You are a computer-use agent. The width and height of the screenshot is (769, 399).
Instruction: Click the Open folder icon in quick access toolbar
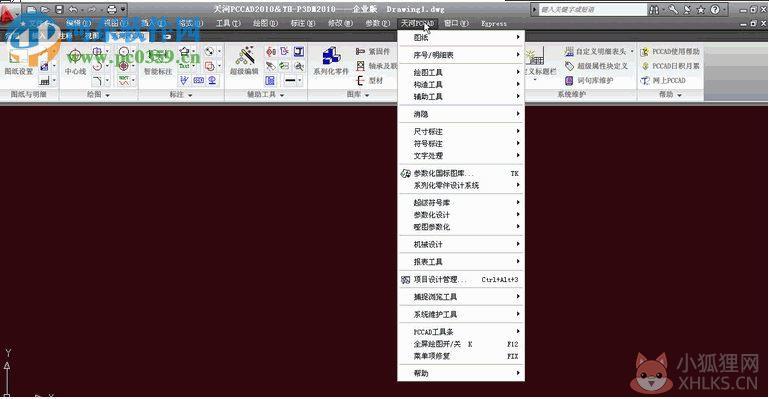[x=45, y=9]
